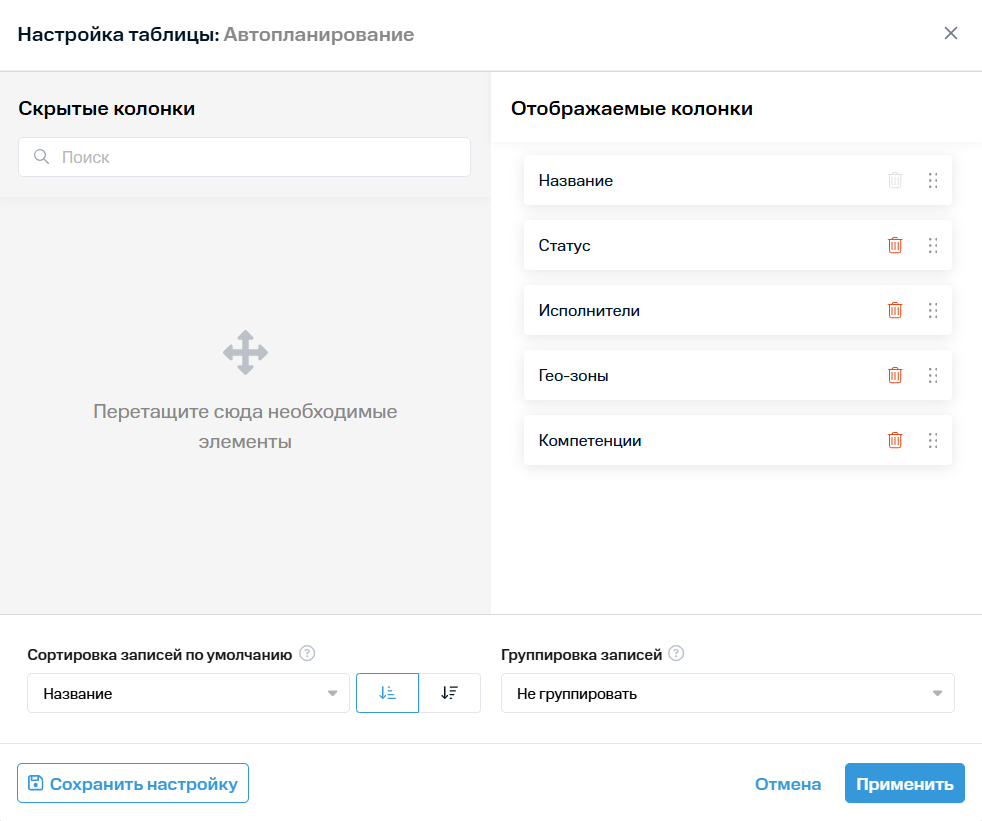Click the Отмена link

788,784
